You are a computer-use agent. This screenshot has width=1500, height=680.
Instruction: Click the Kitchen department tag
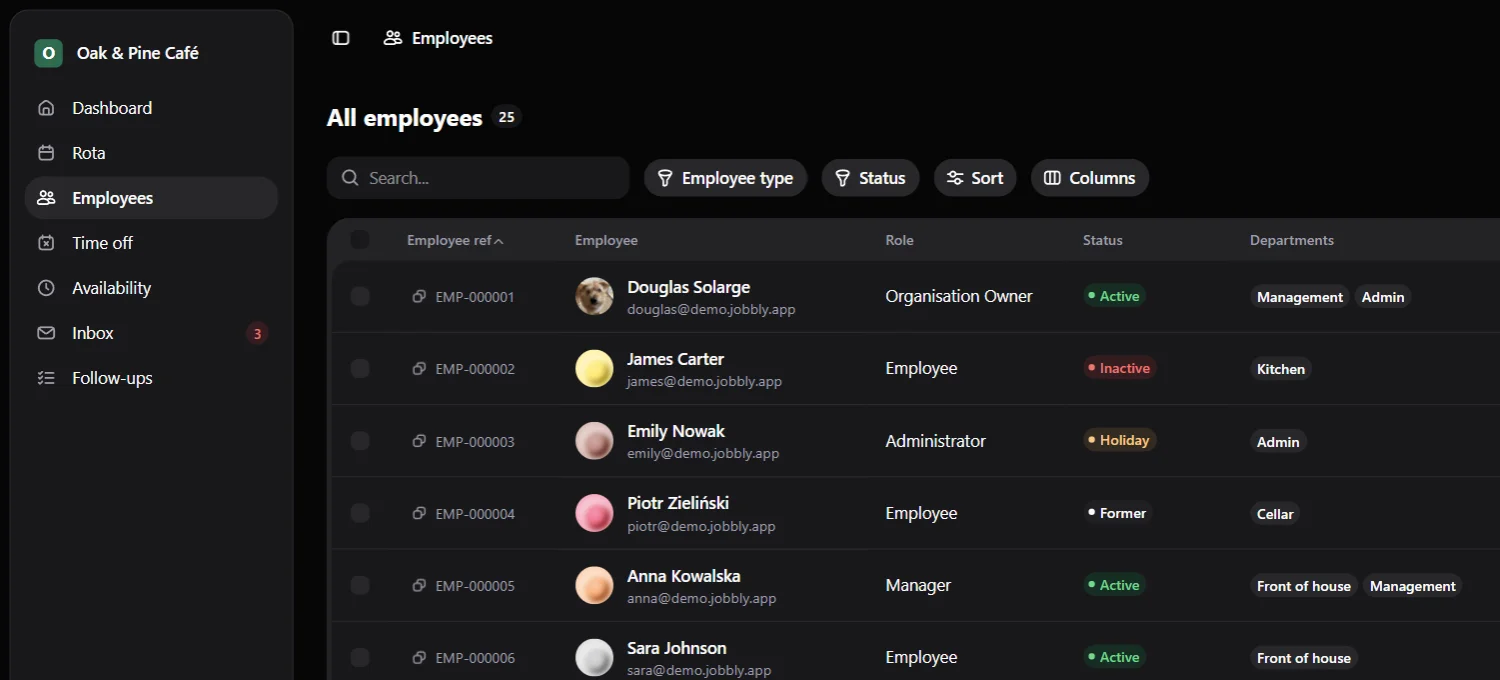[x=1281, y=369]
